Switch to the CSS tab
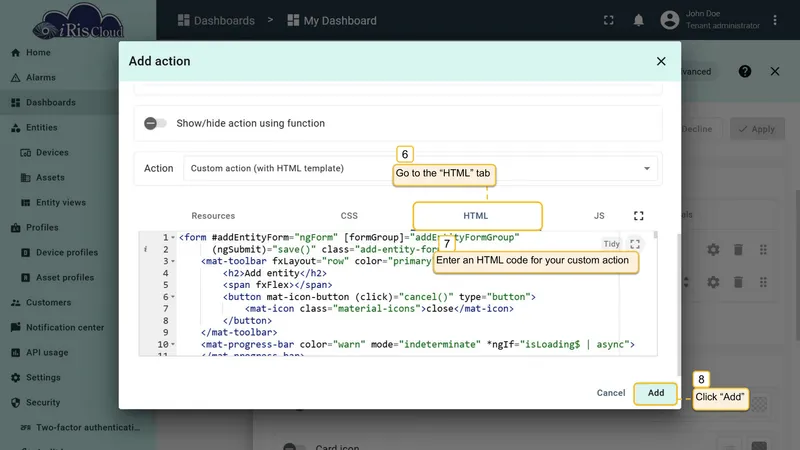The height and width of the screenshot is (450, 800). click(x=349, y=216)
